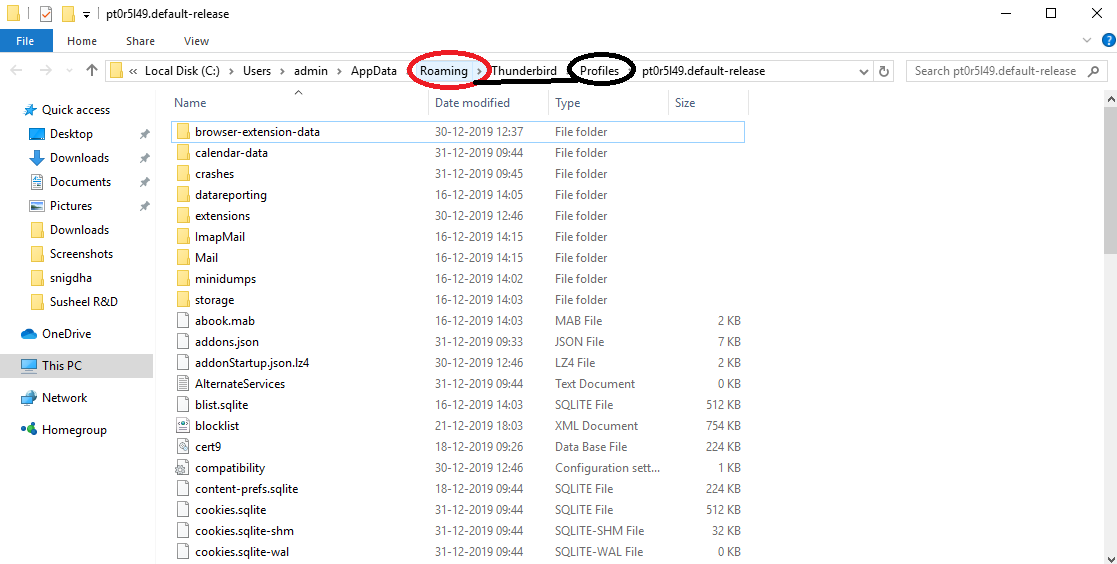This screenshot has width=1117, height=564.
Task: Select the addons.json file name
Action: (x=227, y=342)
